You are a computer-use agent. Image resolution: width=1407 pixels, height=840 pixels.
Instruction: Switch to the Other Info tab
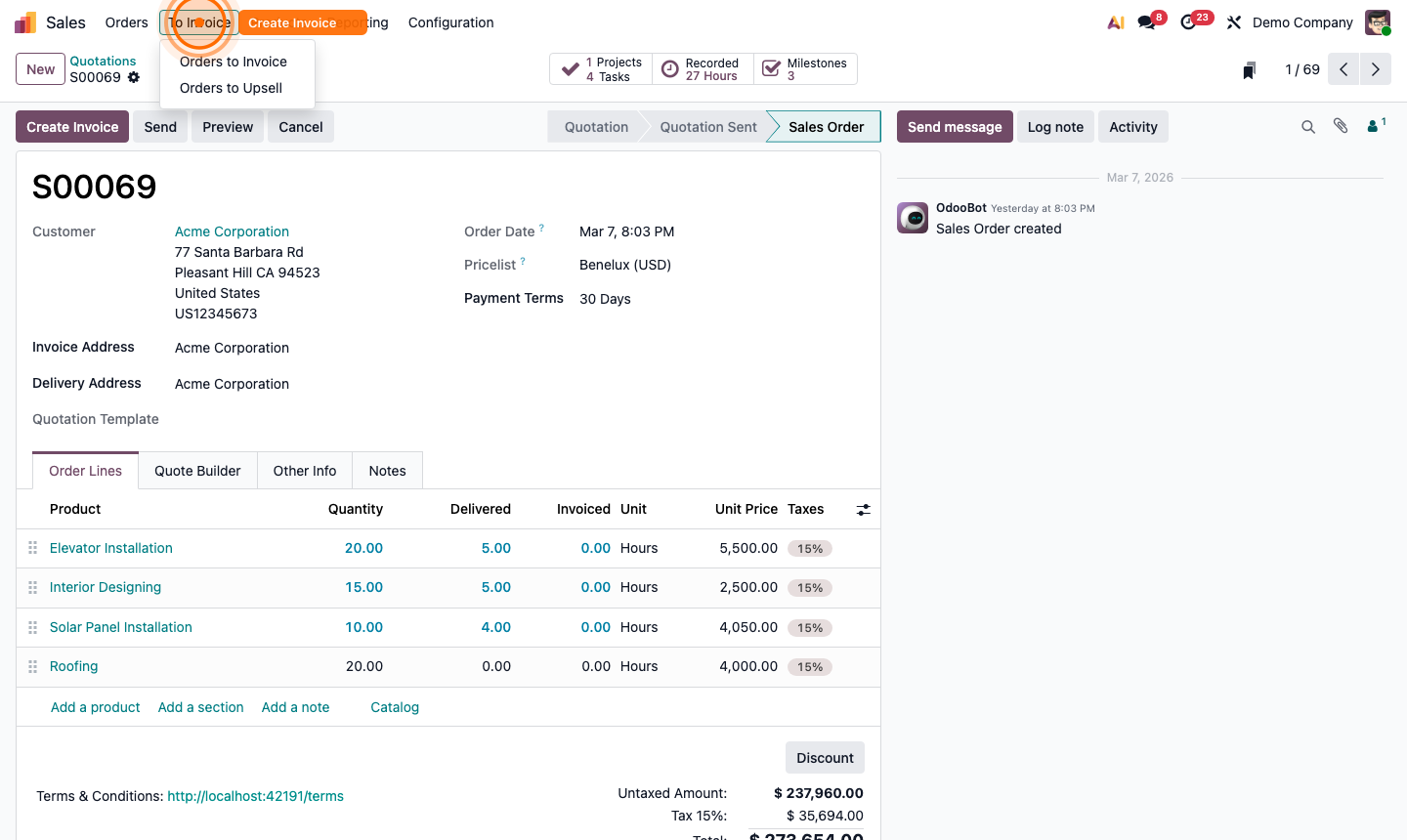coord(304,470)
